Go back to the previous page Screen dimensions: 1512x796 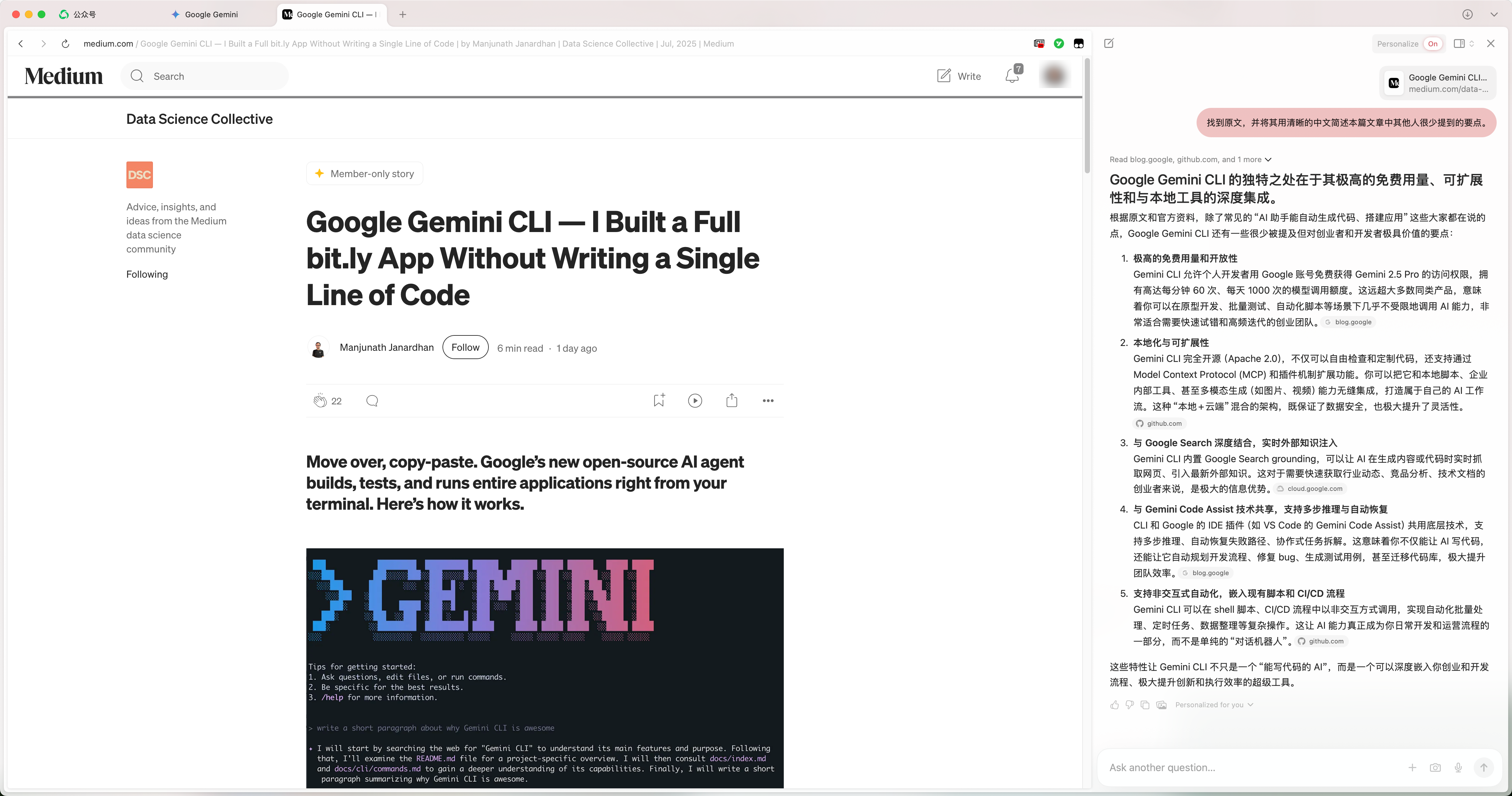pos(21,43)
